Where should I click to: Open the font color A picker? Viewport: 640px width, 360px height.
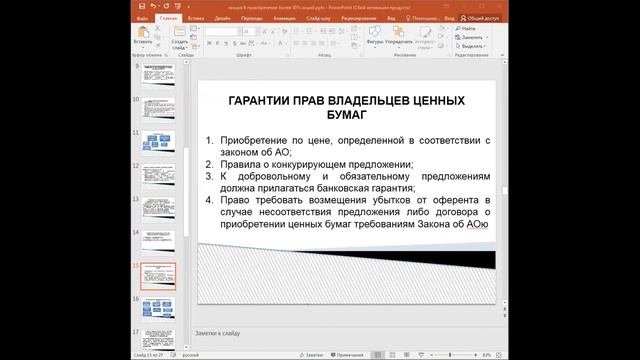(281, 43)
